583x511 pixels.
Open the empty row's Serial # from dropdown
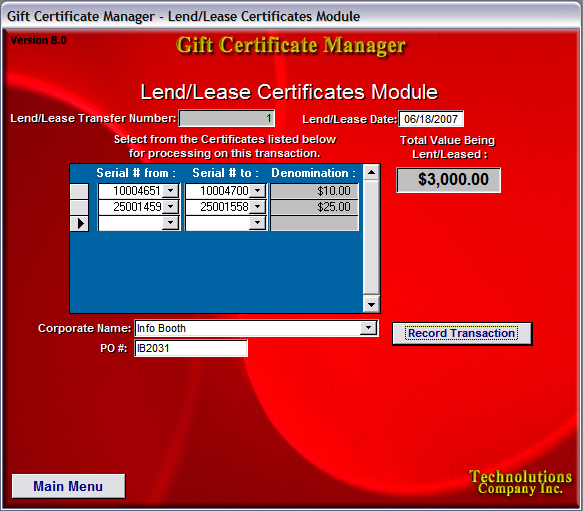coord(171,223)
